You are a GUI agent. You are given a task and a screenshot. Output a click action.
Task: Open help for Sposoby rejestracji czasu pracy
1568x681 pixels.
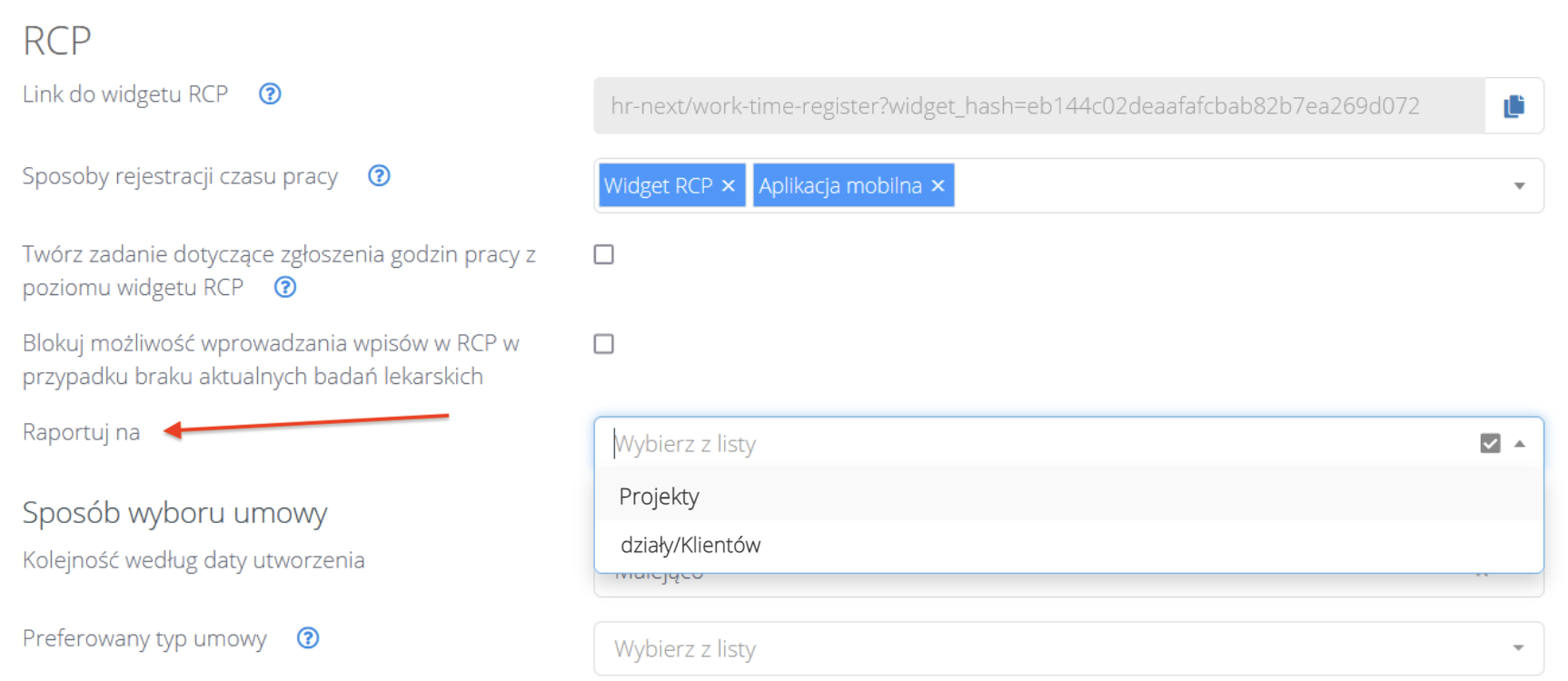pyautogui.click(x=379, y=175)
